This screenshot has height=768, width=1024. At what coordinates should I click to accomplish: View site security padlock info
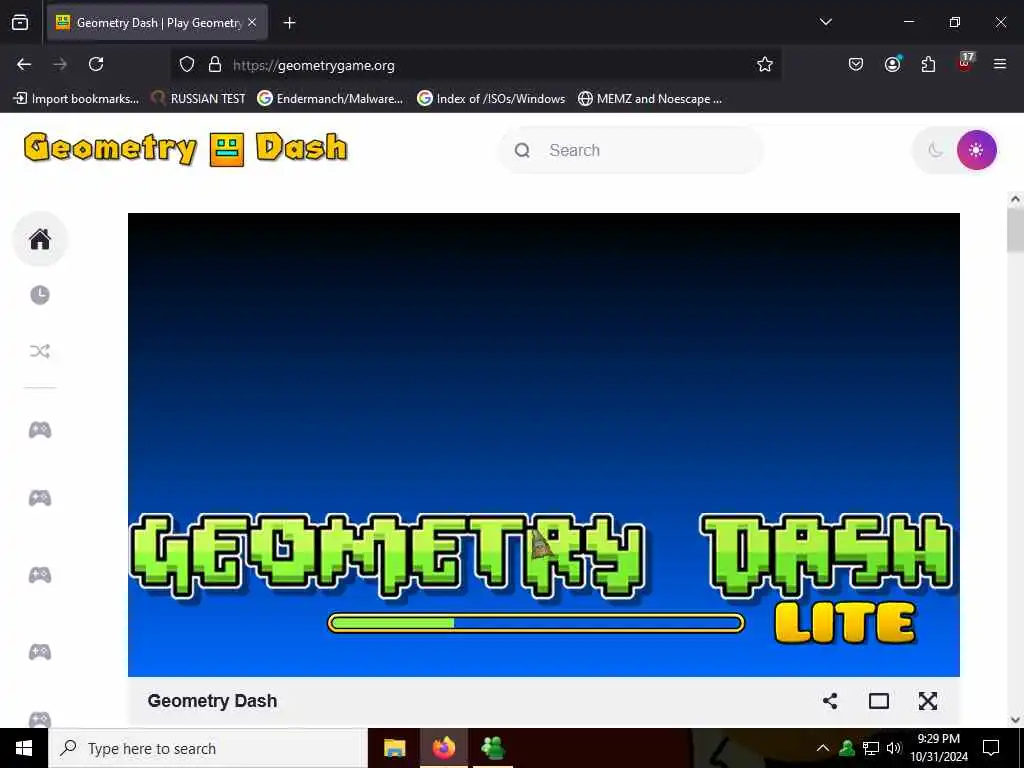tap(215, 64)
